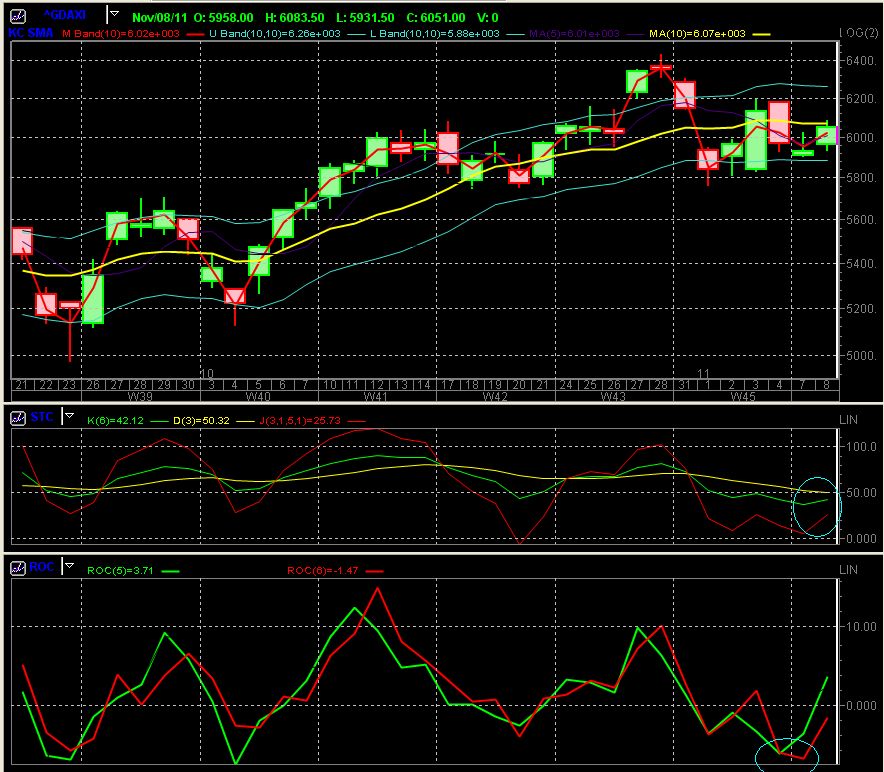Click the day 8 cell at axis end
Screen dimensions: 884x772
(x=826, y=385)
